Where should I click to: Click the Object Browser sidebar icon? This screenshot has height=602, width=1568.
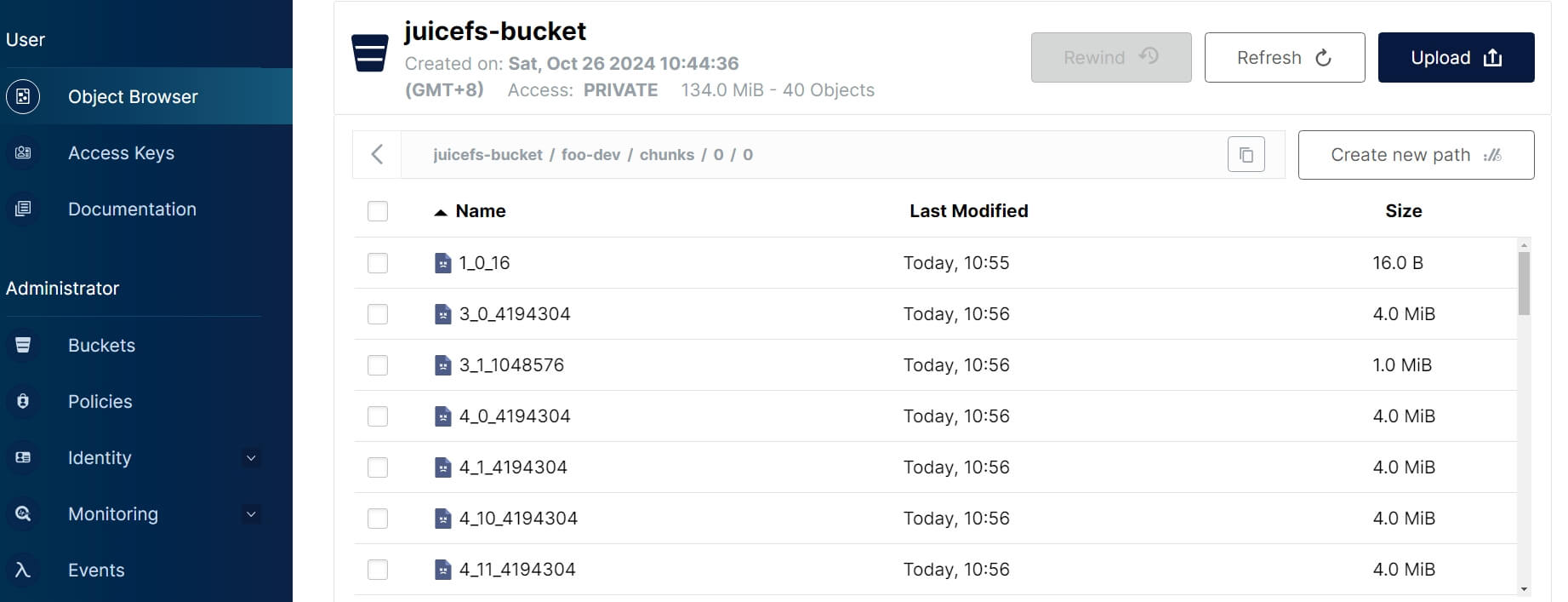[x=23, y=96]
